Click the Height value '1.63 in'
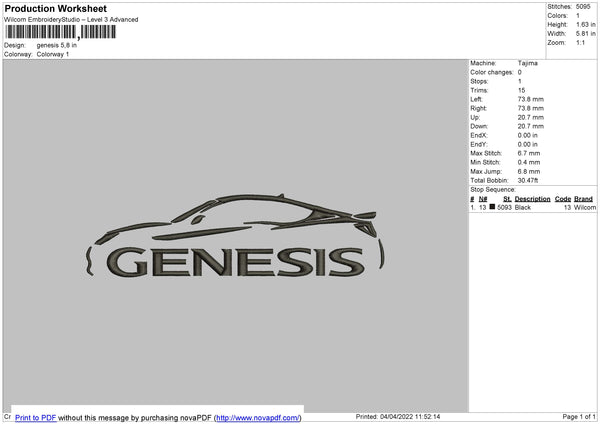This screenshot has height=424, width=600. [x=585, y=24]
